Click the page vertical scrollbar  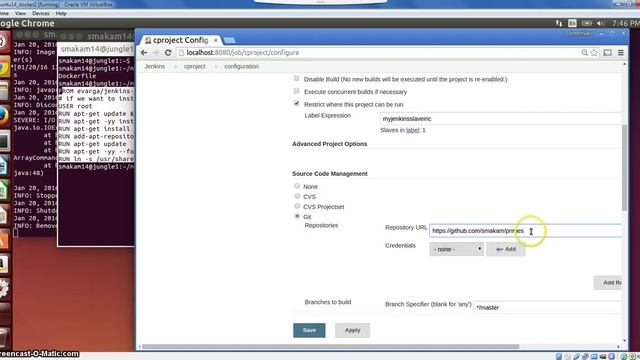coord(624,167)
